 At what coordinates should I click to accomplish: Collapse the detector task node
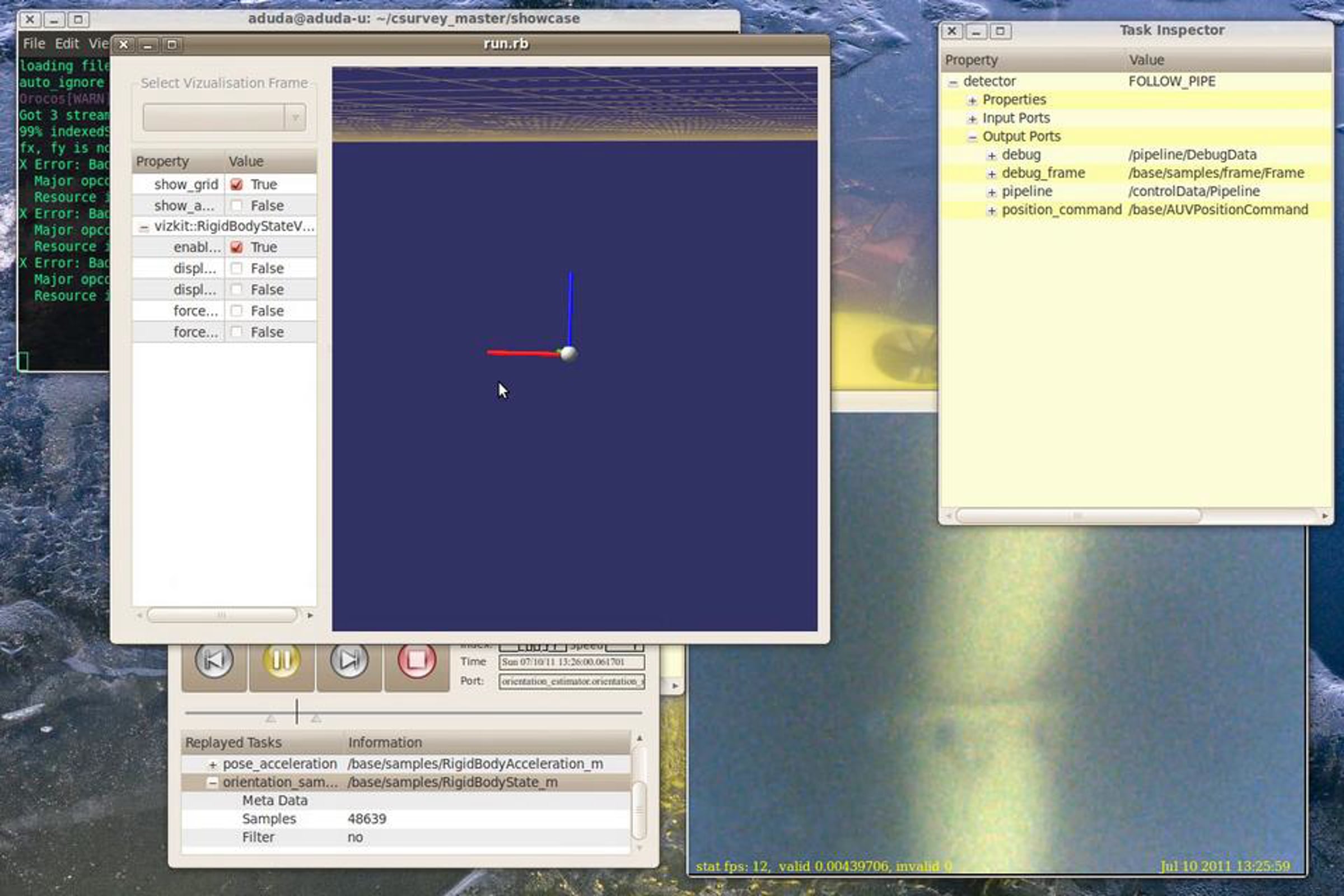[953, 82]
